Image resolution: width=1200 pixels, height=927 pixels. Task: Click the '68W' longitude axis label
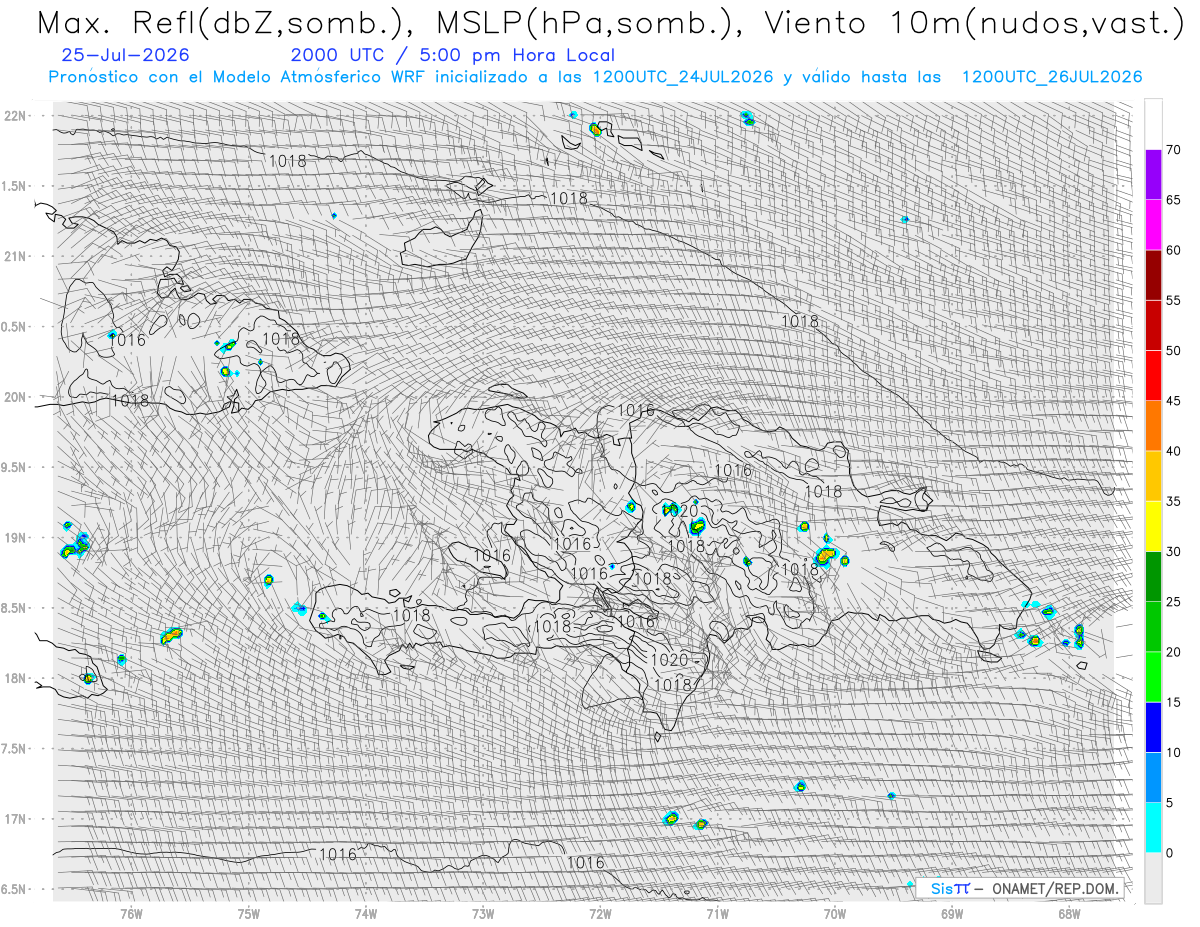pyautogui.click(x=1069, y=912)
